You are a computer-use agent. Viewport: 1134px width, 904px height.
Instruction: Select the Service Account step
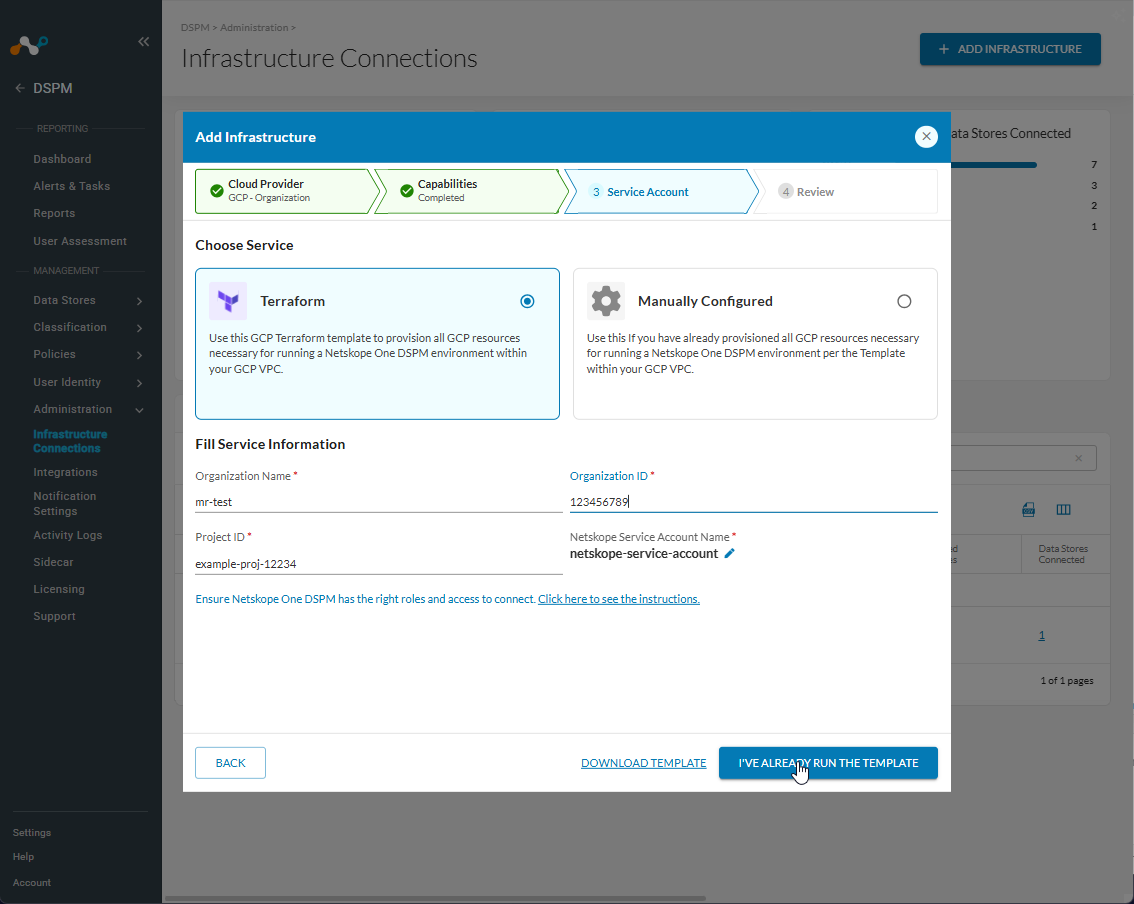(x=660, y=192)
